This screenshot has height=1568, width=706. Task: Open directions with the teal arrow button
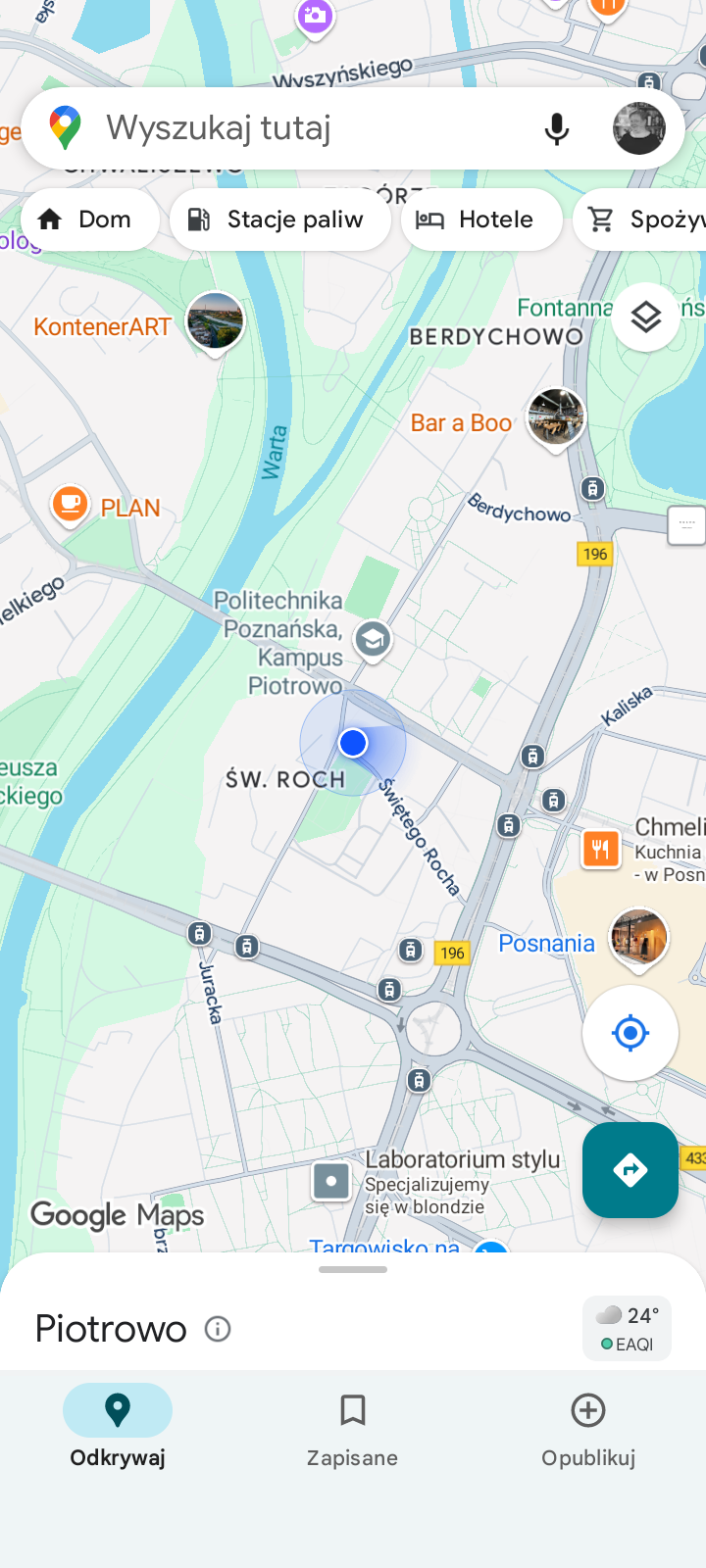pos(630,1170)
